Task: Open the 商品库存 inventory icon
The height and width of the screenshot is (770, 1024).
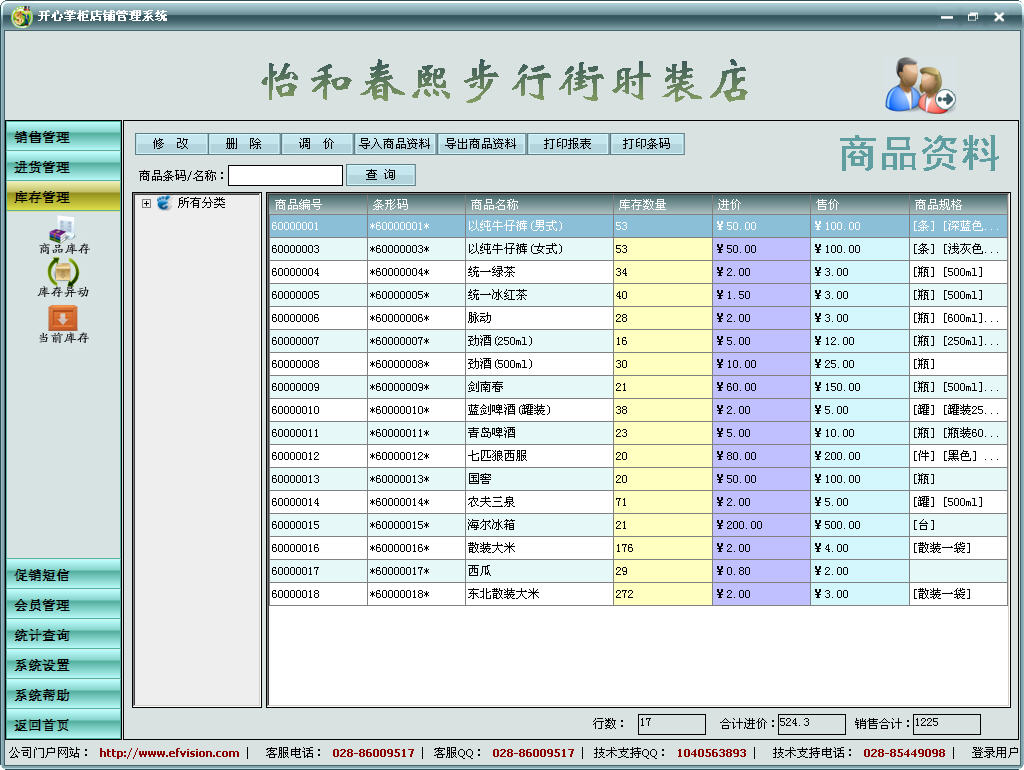Action: pos(63,235)
